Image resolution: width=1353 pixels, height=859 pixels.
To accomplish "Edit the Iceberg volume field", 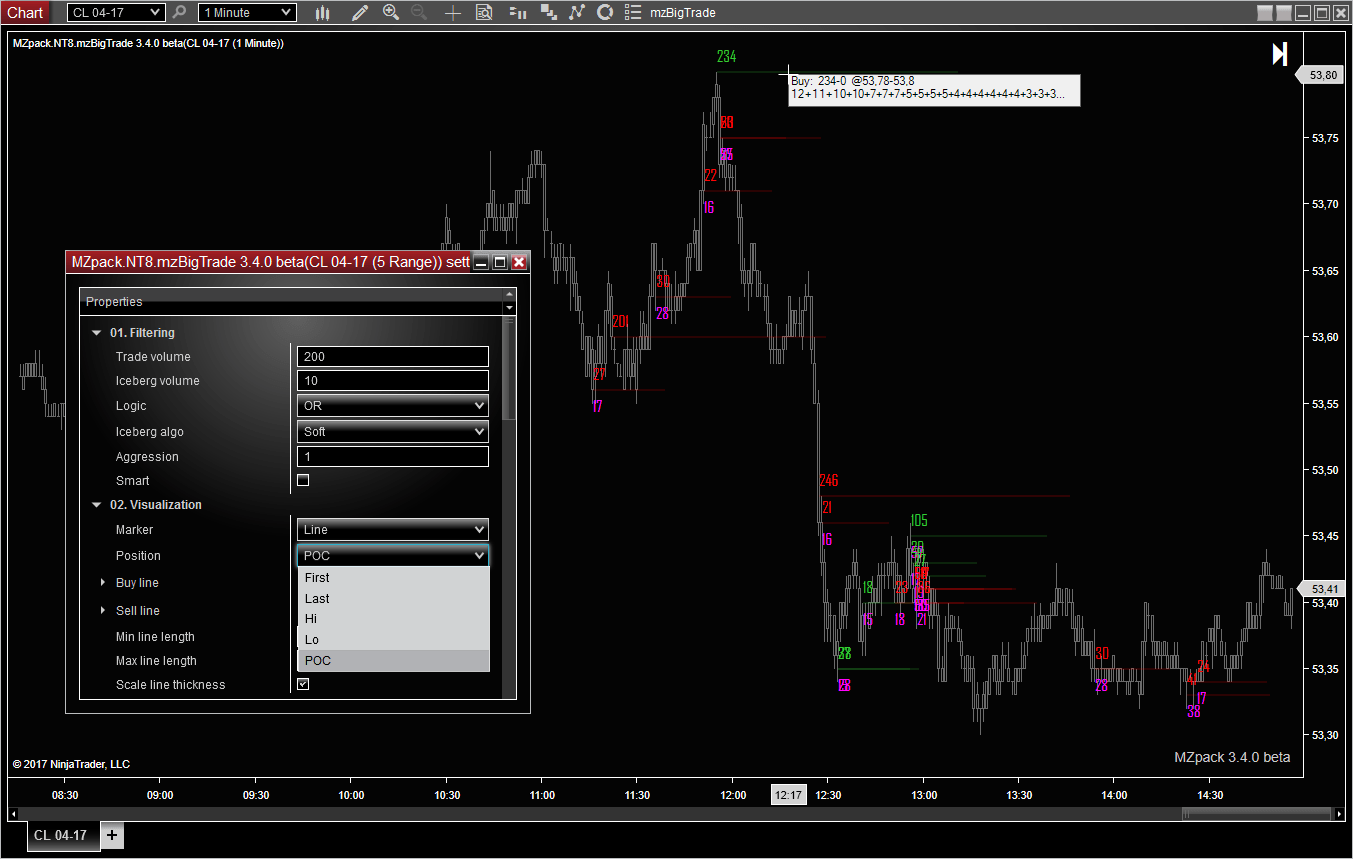I will (x=393, y=381).
